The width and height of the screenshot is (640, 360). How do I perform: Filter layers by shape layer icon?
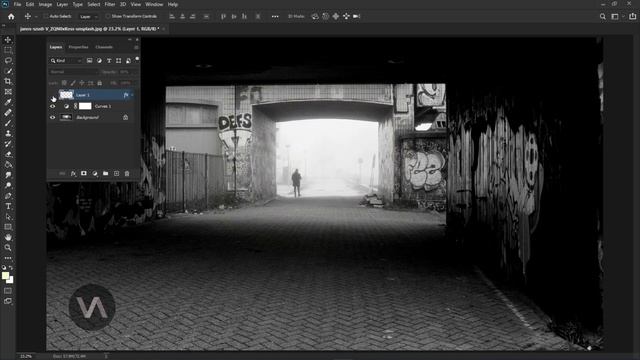pos(118,60)
